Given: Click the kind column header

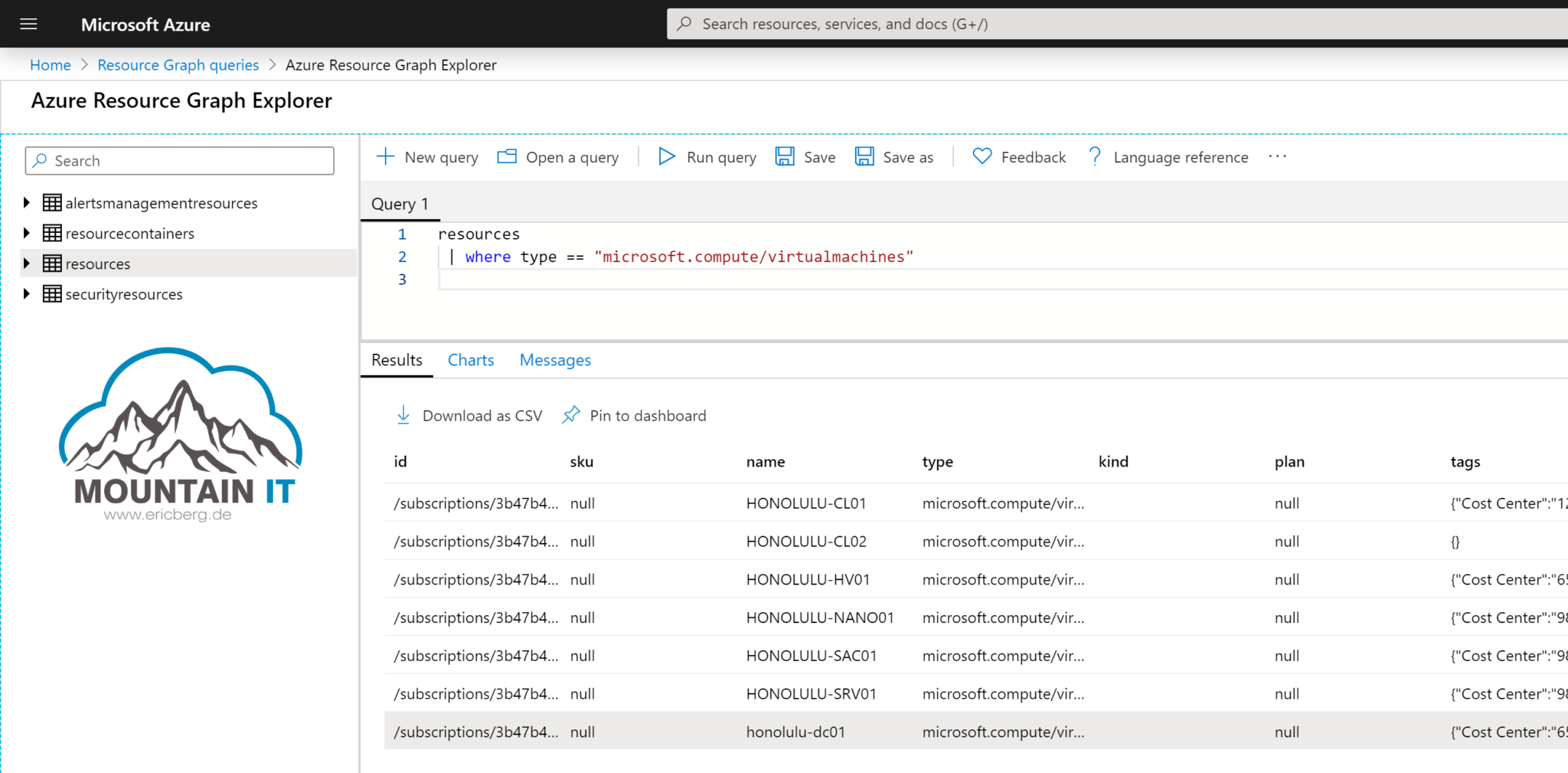Looking at the screenshot, I should click(x=1113, y=462).
